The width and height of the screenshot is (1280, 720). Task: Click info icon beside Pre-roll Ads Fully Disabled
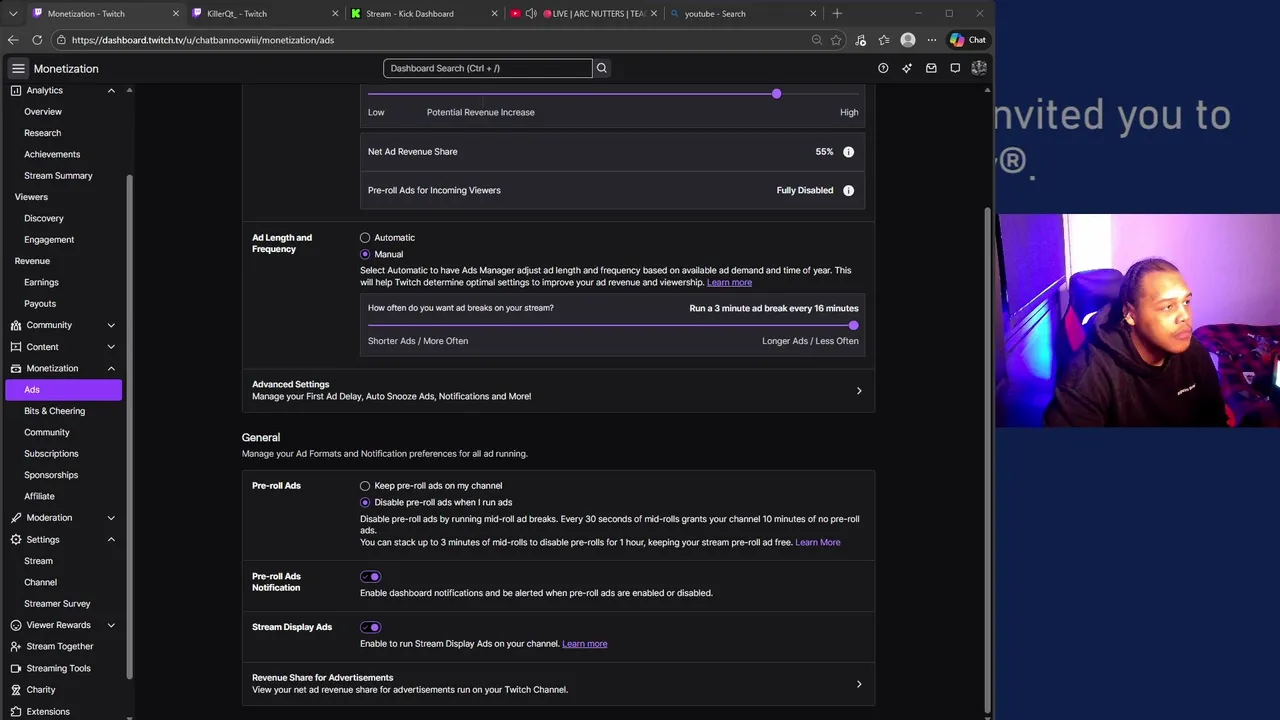(x=848, y=190)
